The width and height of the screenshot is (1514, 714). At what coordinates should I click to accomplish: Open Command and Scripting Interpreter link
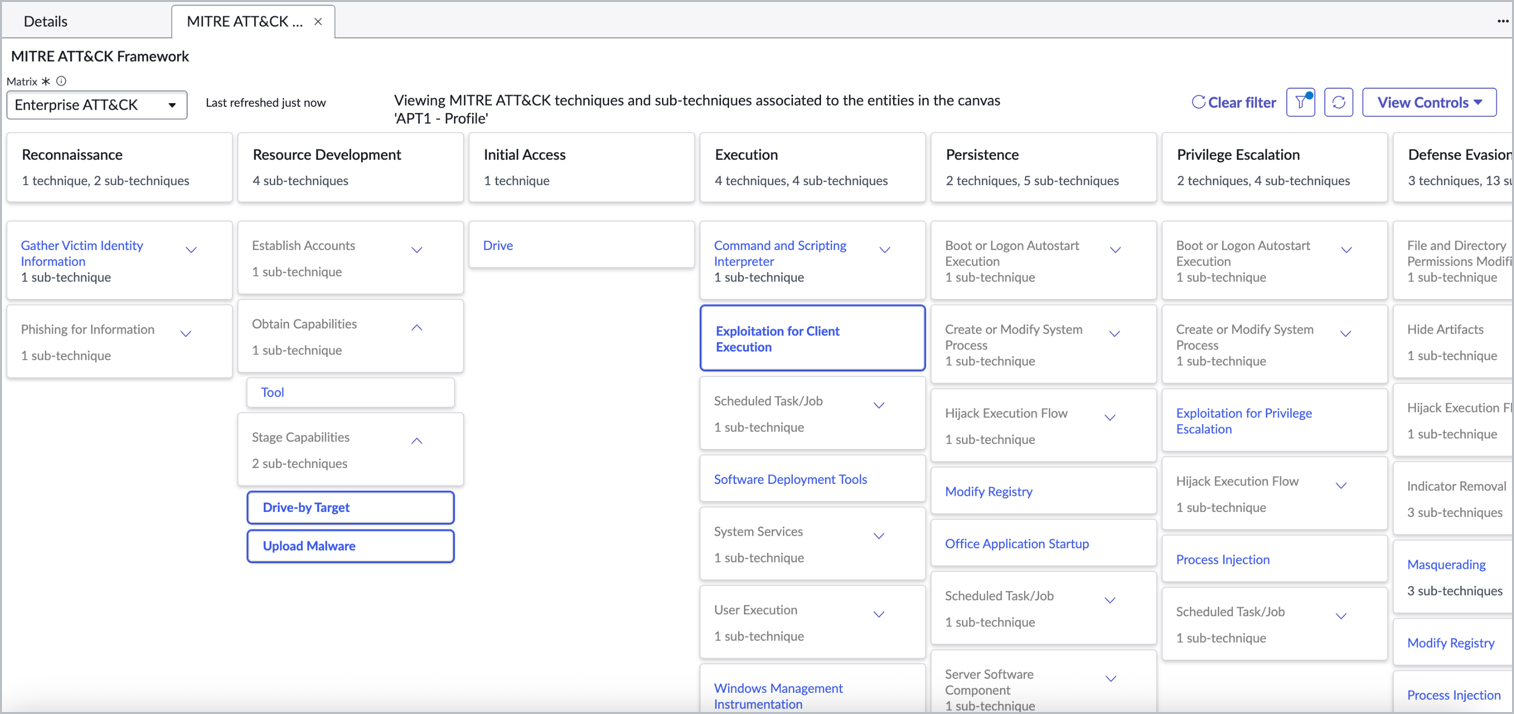point(780,253)
